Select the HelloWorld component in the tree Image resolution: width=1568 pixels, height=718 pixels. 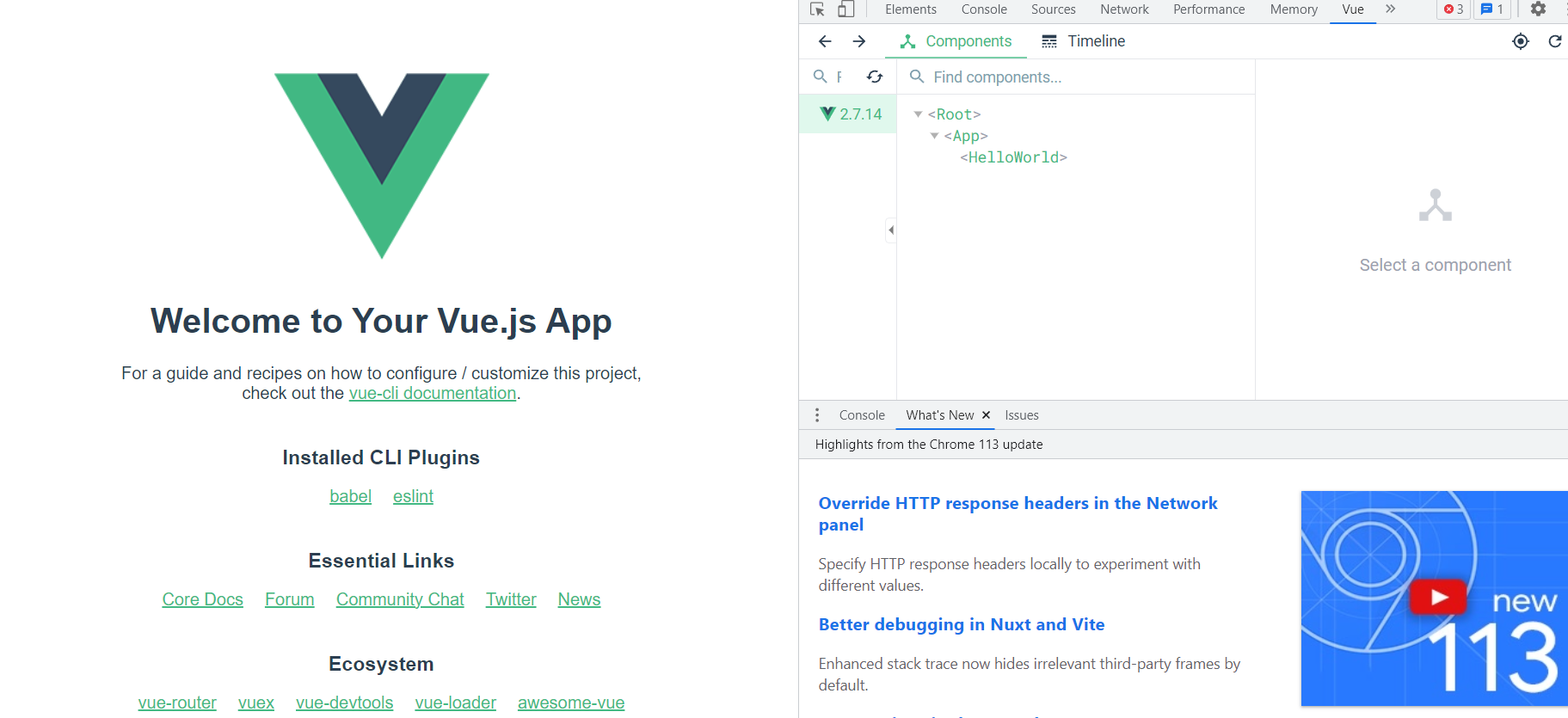coord(1013,157)
